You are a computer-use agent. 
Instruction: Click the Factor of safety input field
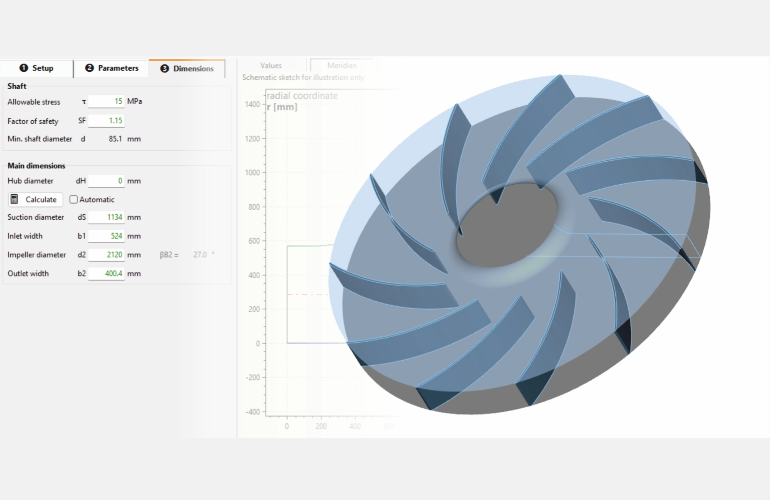tap(106, 120)
